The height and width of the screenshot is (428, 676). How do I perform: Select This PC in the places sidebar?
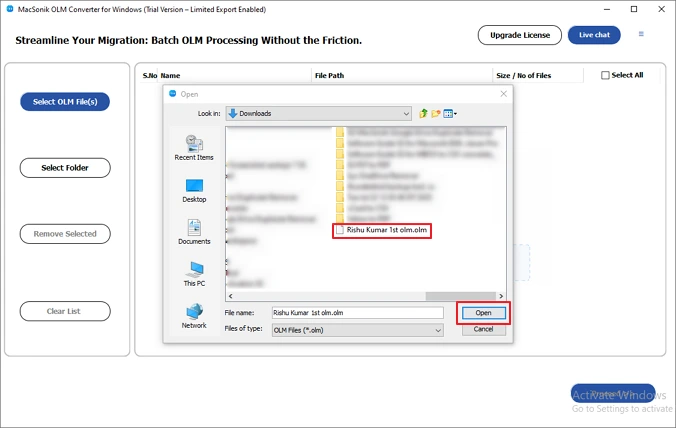194,274
